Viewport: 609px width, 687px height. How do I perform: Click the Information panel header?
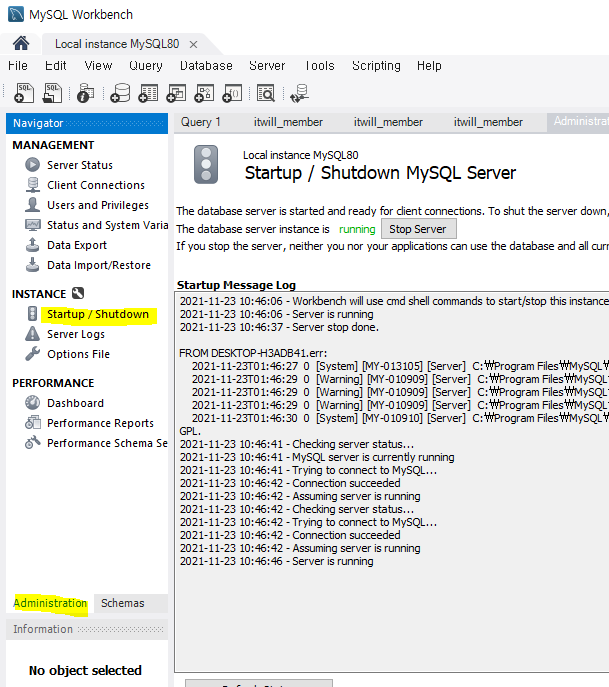click(87, 629)
